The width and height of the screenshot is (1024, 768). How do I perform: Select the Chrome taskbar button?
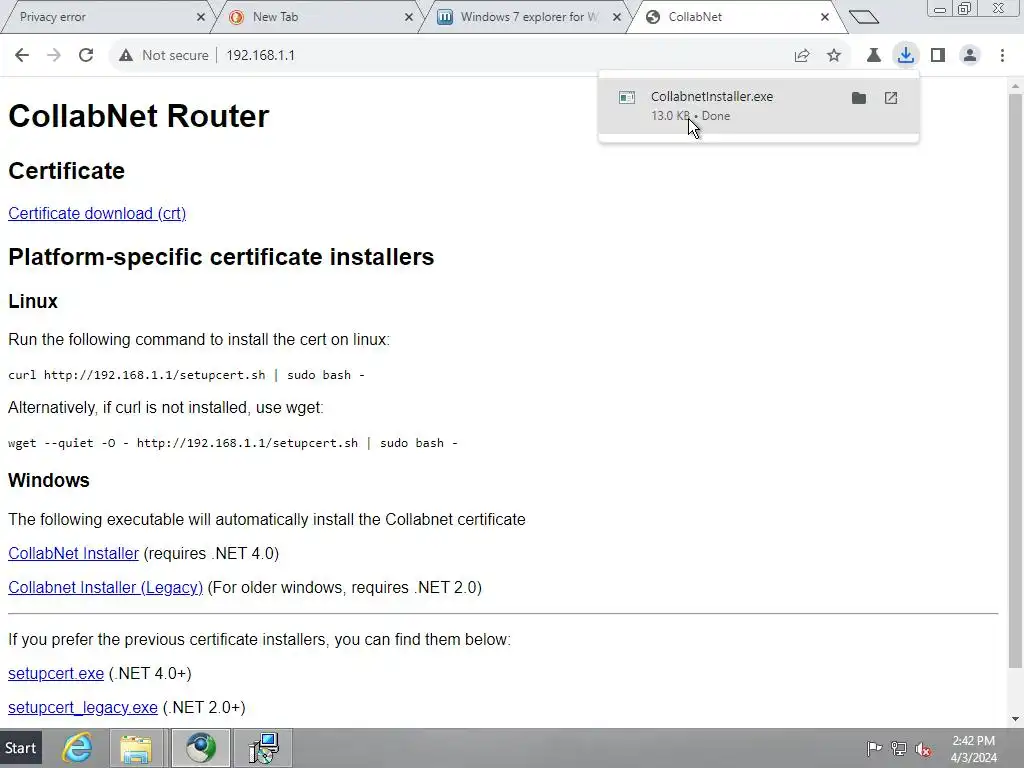pyautogui.click(x=200, y=748)
